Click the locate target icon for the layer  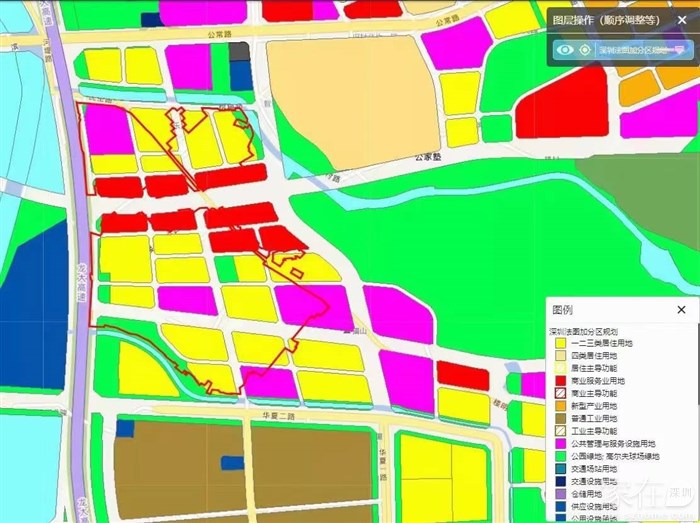[x=585, y=49]
